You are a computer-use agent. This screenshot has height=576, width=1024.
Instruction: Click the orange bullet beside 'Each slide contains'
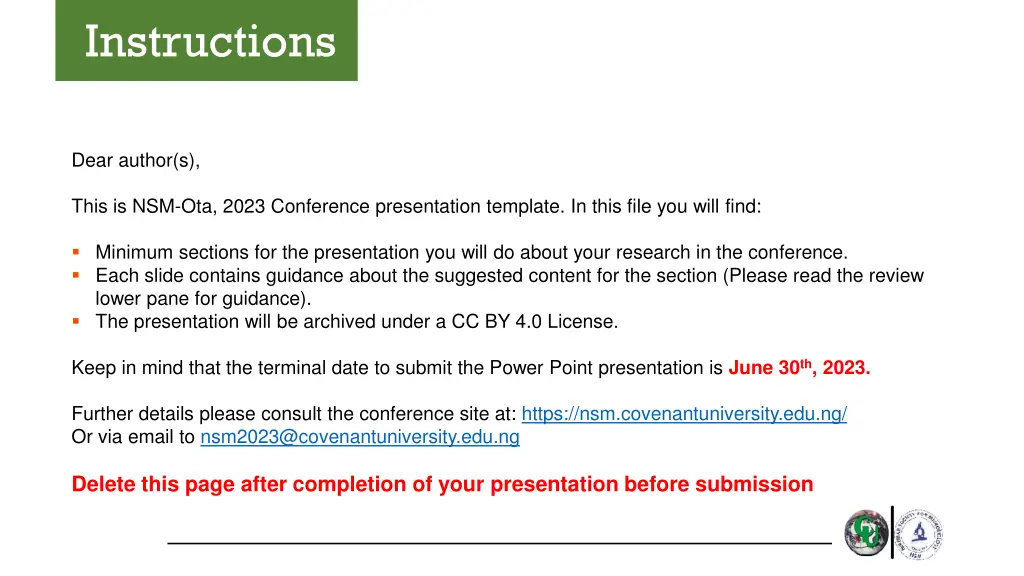(x=76, y=276)
